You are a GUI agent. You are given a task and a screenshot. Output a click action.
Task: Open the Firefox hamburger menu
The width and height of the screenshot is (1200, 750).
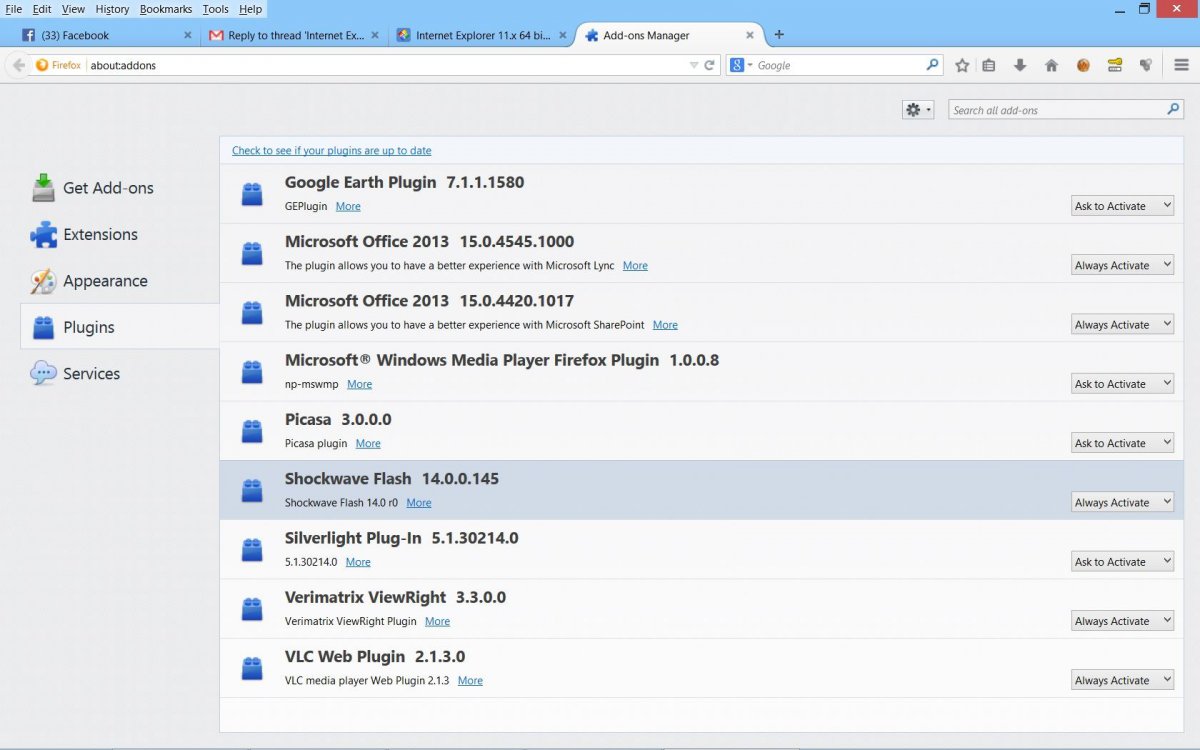[1181, 65]
